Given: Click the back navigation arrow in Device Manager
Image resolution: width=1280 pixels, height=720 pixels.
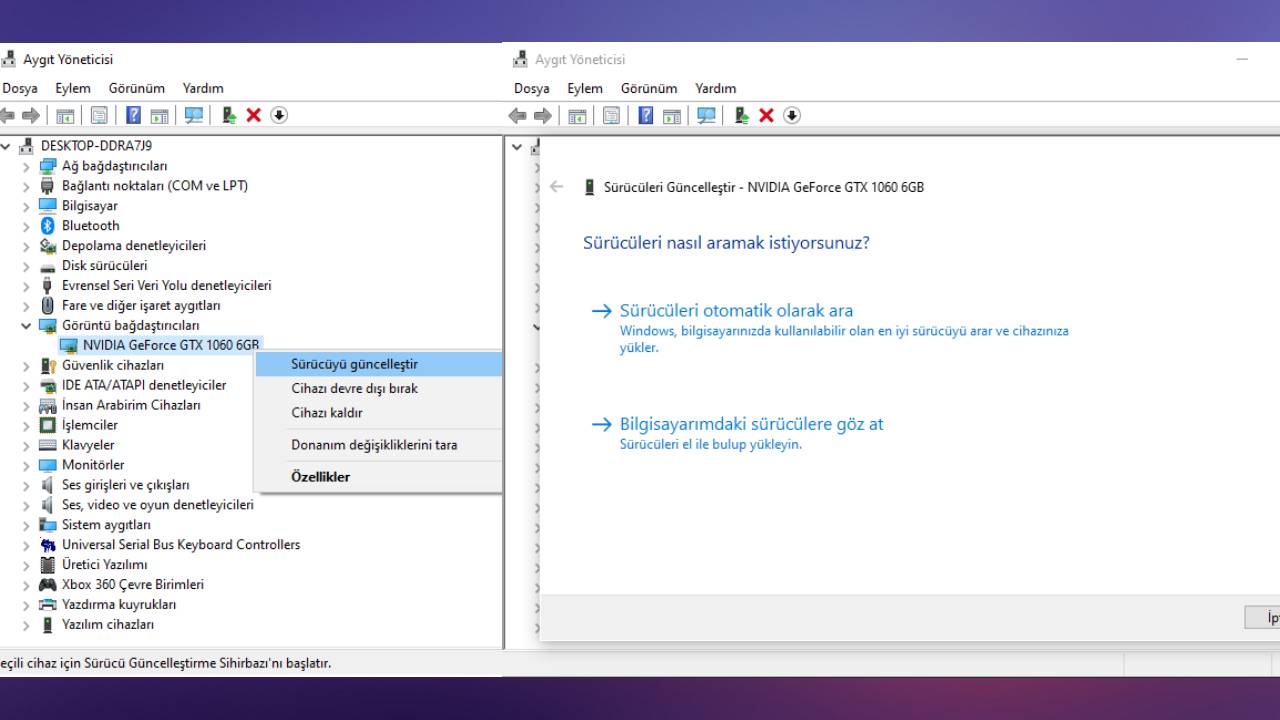Looking at the screenshot, I should point(8,115).
